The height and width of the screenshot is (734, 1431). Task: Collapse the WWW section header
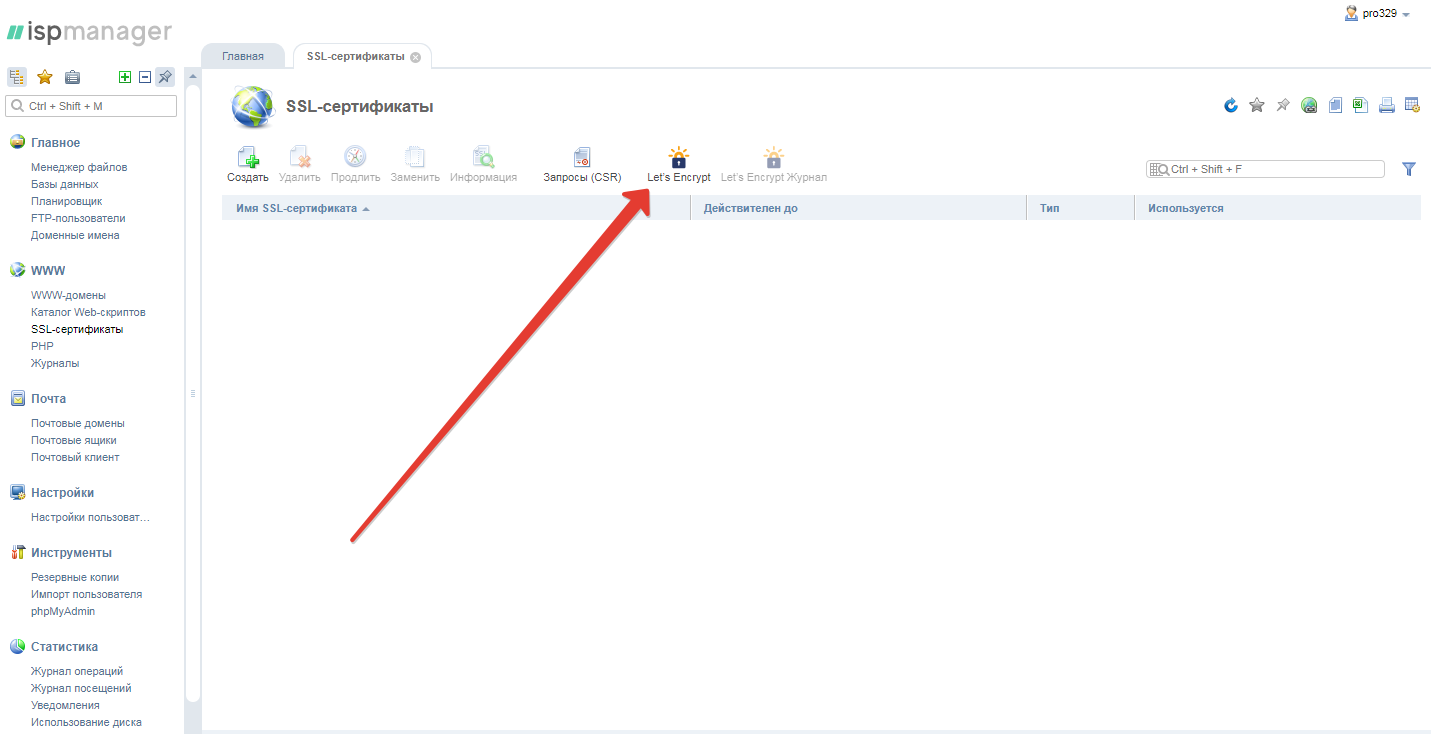click(48, 271)
